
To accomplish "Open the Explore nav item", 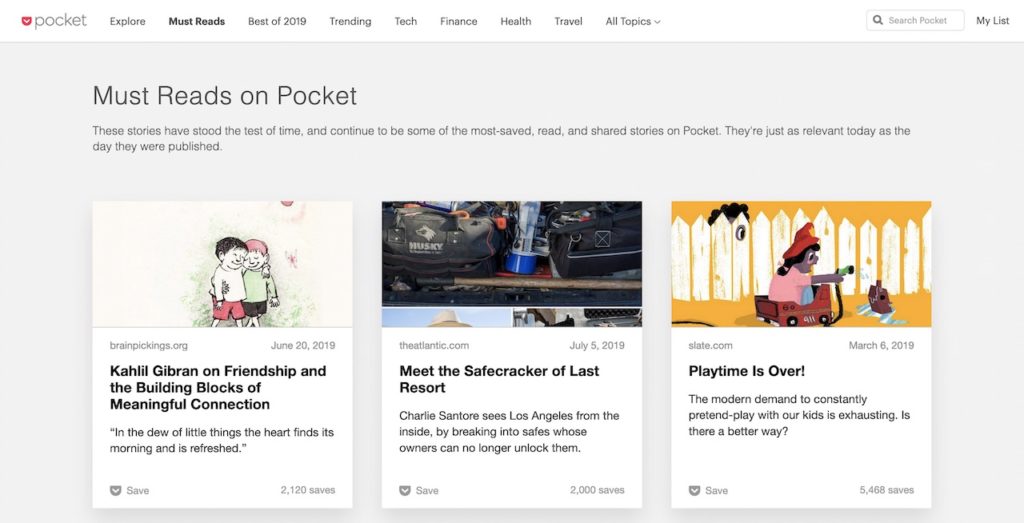I will [127, 21].
